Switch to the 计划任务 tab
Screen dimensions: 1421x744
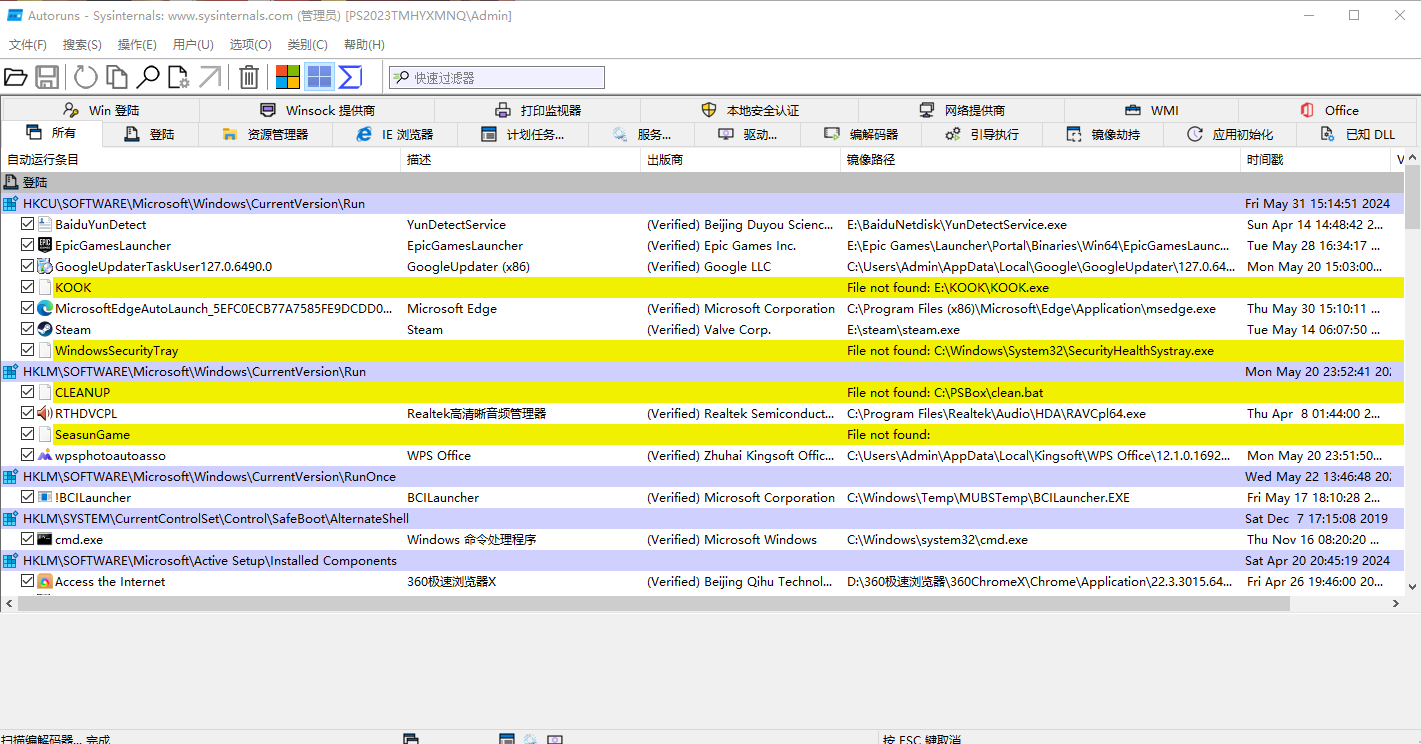click(523, 134)
